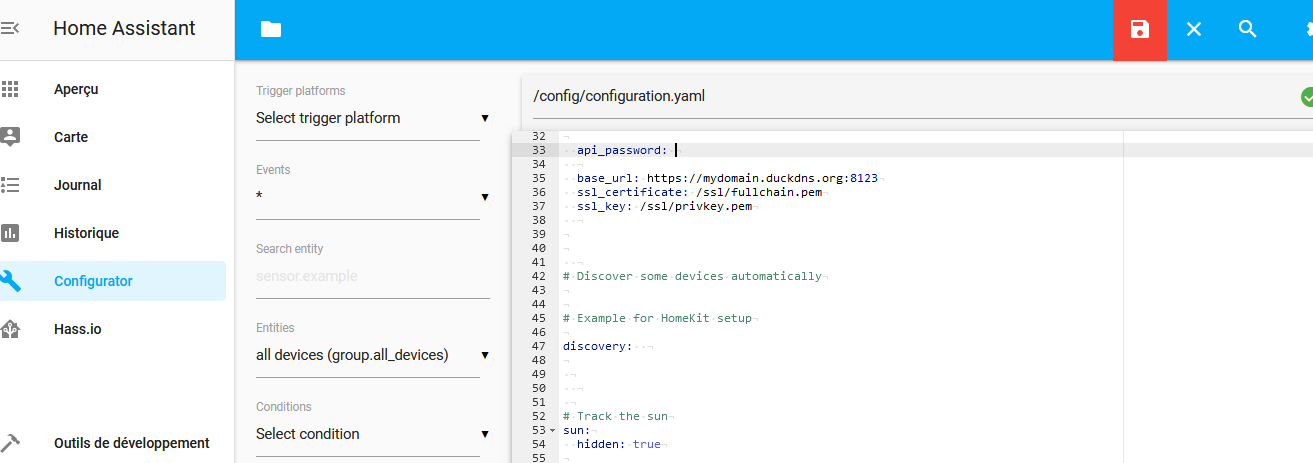The width and height of the screenshot is (1313, 463).
Task: Click the Historique chart icon
Action: tap(10, 233)
